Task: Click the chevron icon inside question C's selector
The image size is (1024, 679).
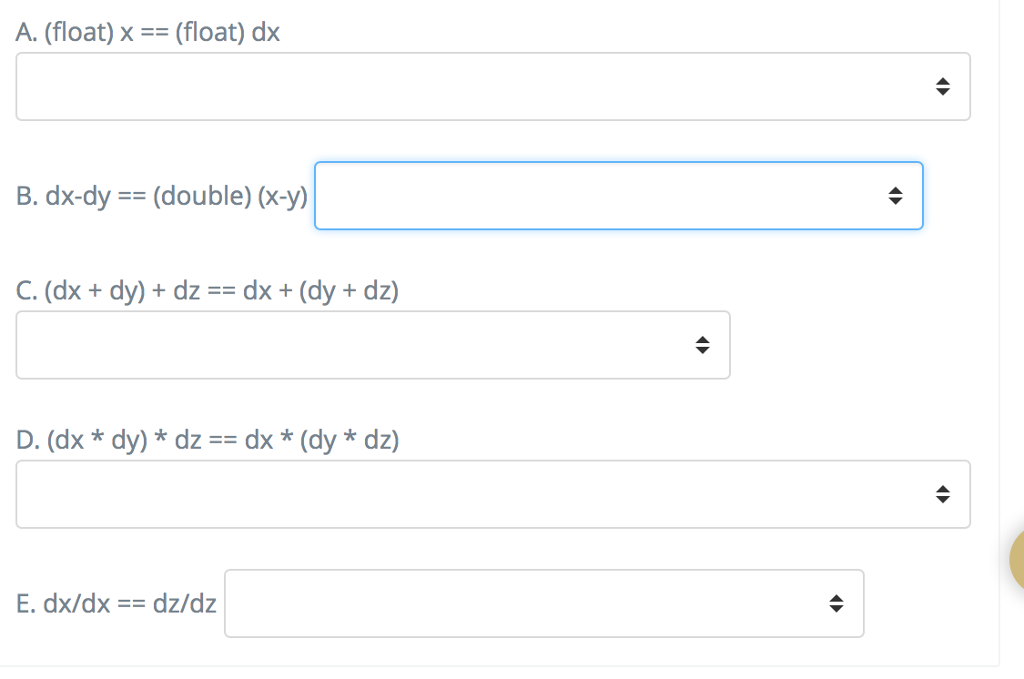Action: click(x=703, y=344)
